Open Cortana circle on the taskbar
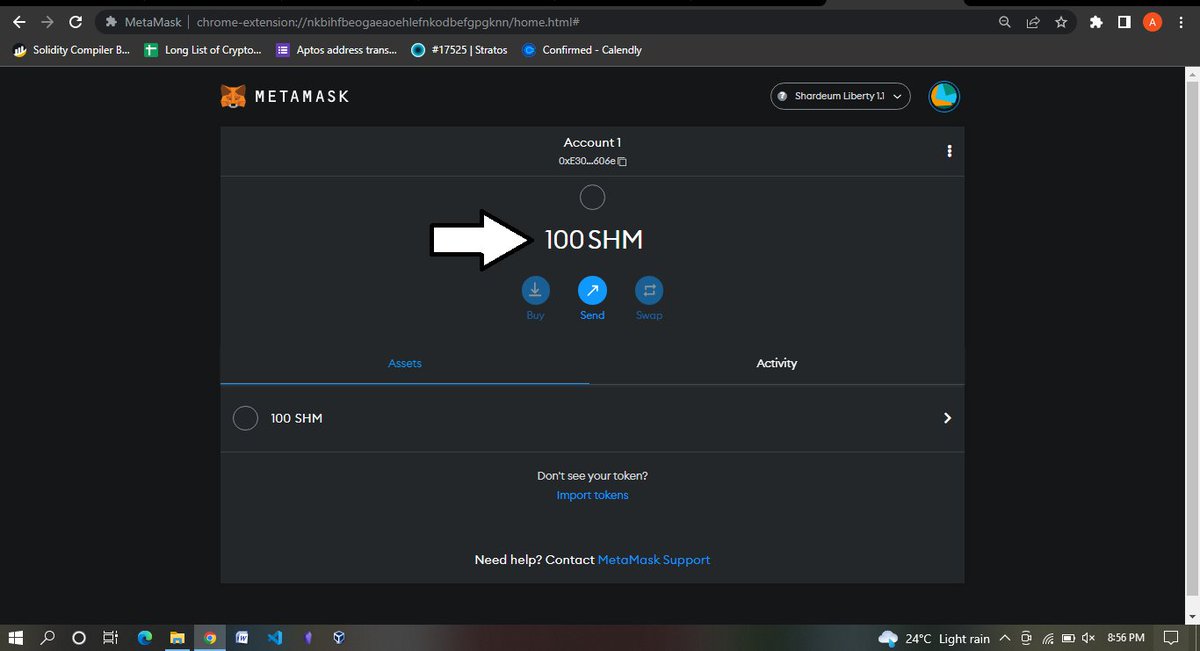This screenshot has height=651, width=1200. 79,638
